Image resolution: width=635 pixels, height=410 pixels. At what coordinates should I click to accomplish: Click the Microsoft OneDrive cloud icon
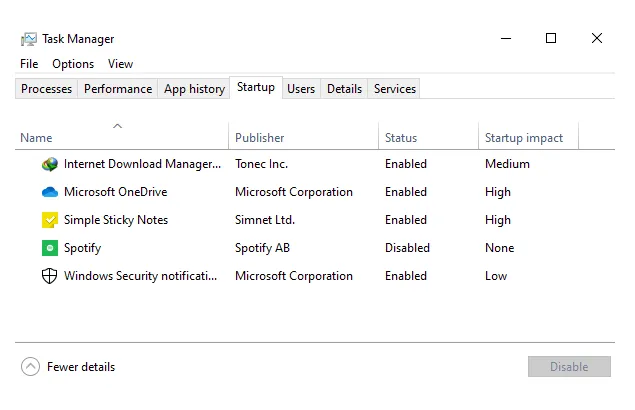point(50,192)
